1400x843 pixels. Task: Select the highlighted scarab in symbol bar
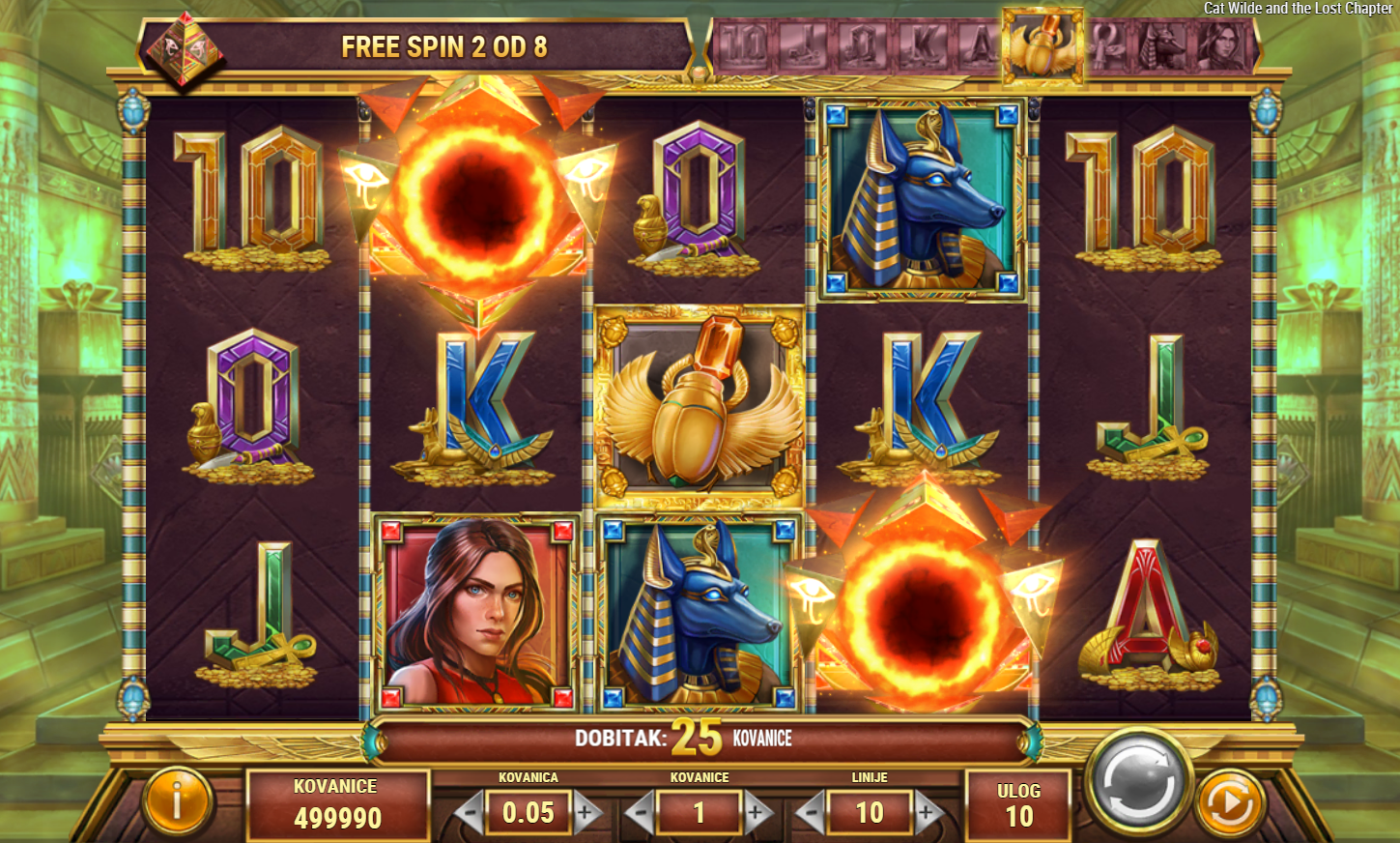1043,45
